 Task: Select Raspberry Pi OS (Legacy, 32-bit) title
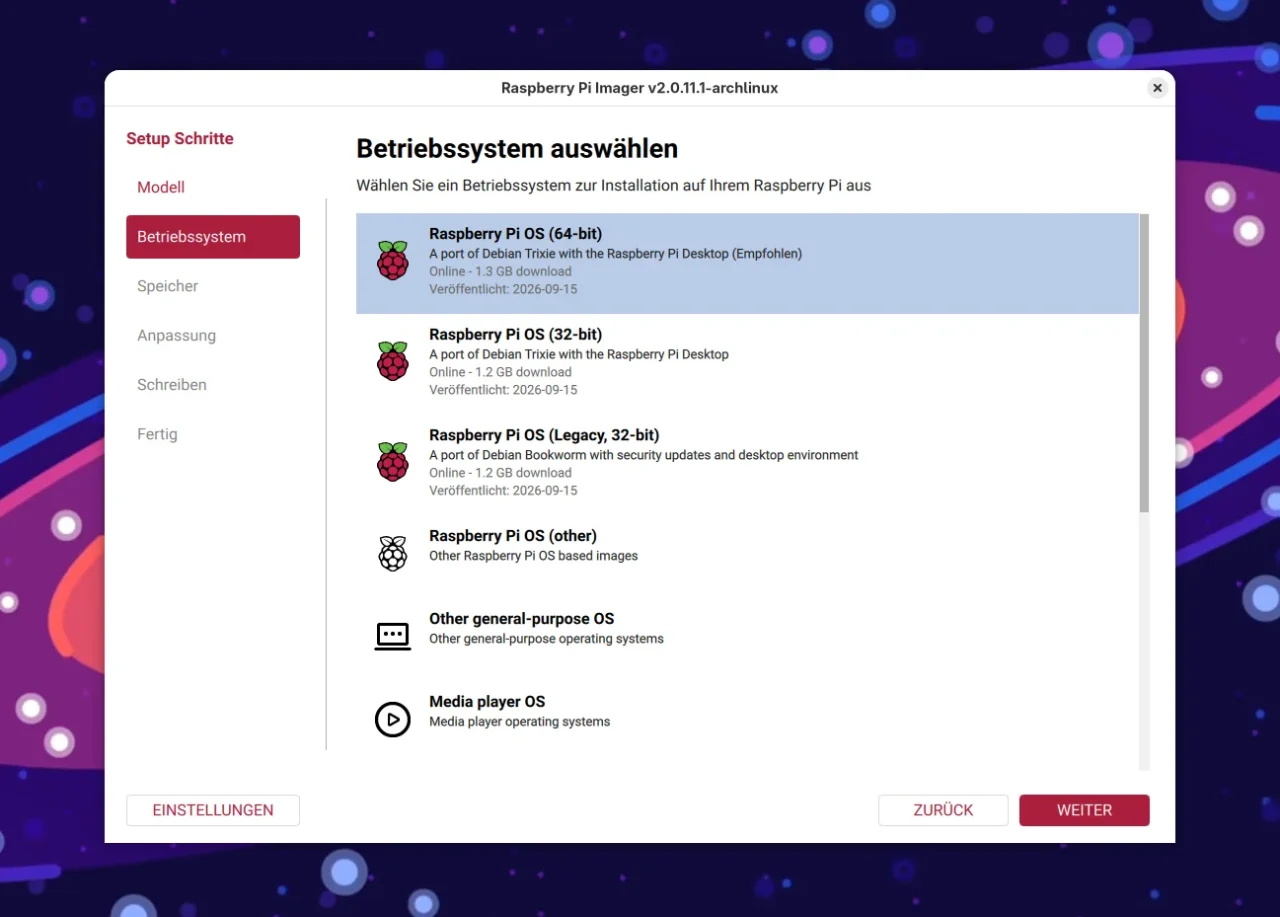(x=544, y=435)
